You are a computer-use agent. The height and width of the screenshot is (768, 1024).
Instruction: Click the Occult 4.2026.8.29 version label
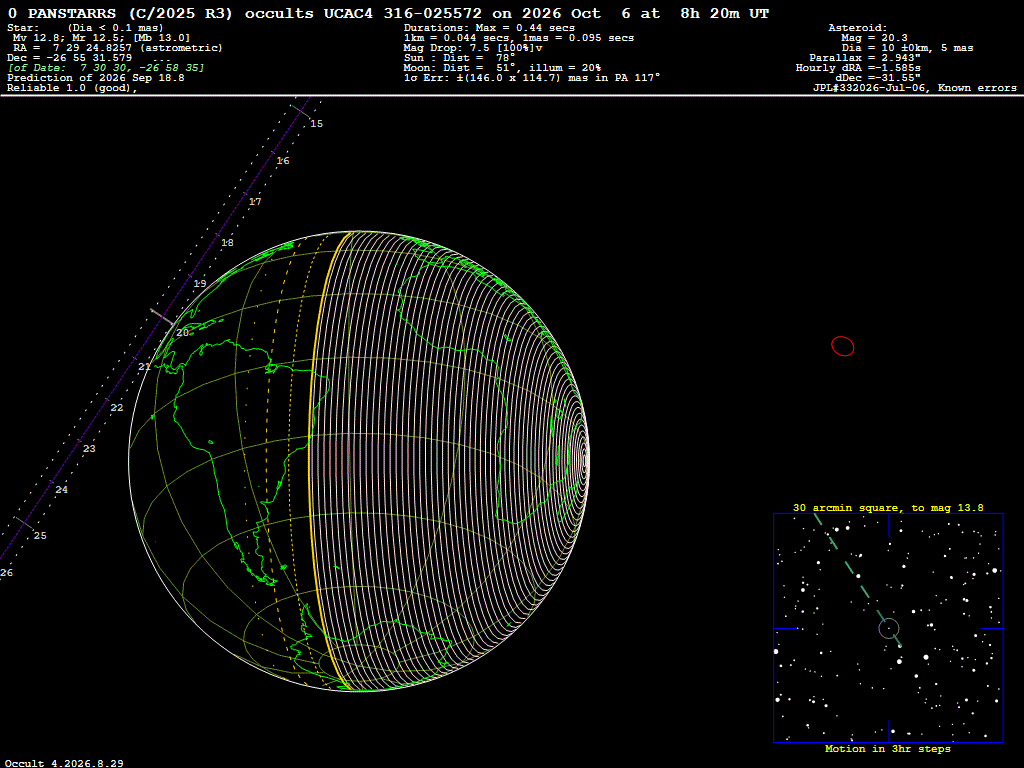(x=64, y=763)
